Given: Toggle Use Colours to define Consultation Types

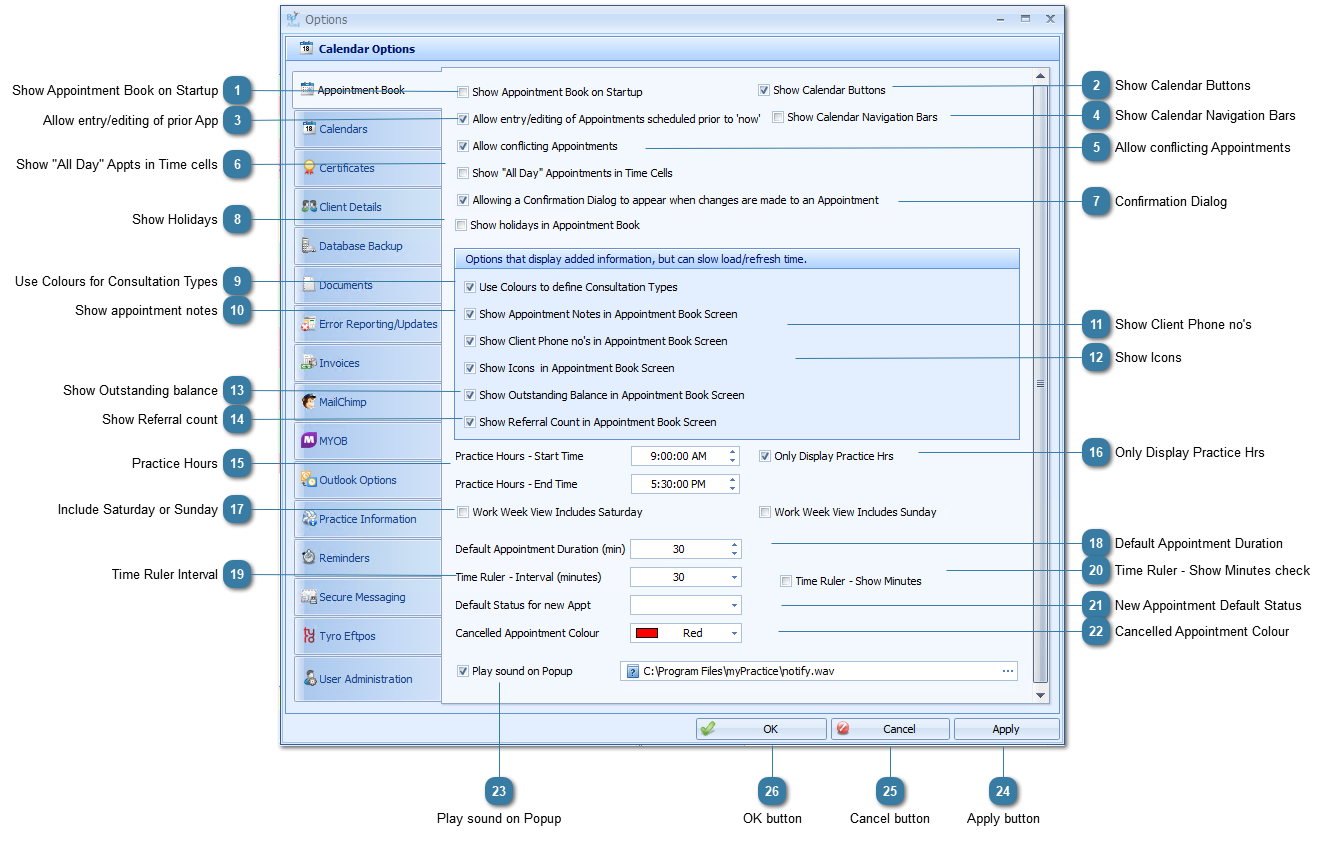Looking at the screenshot, I should (x=470, y=287).
